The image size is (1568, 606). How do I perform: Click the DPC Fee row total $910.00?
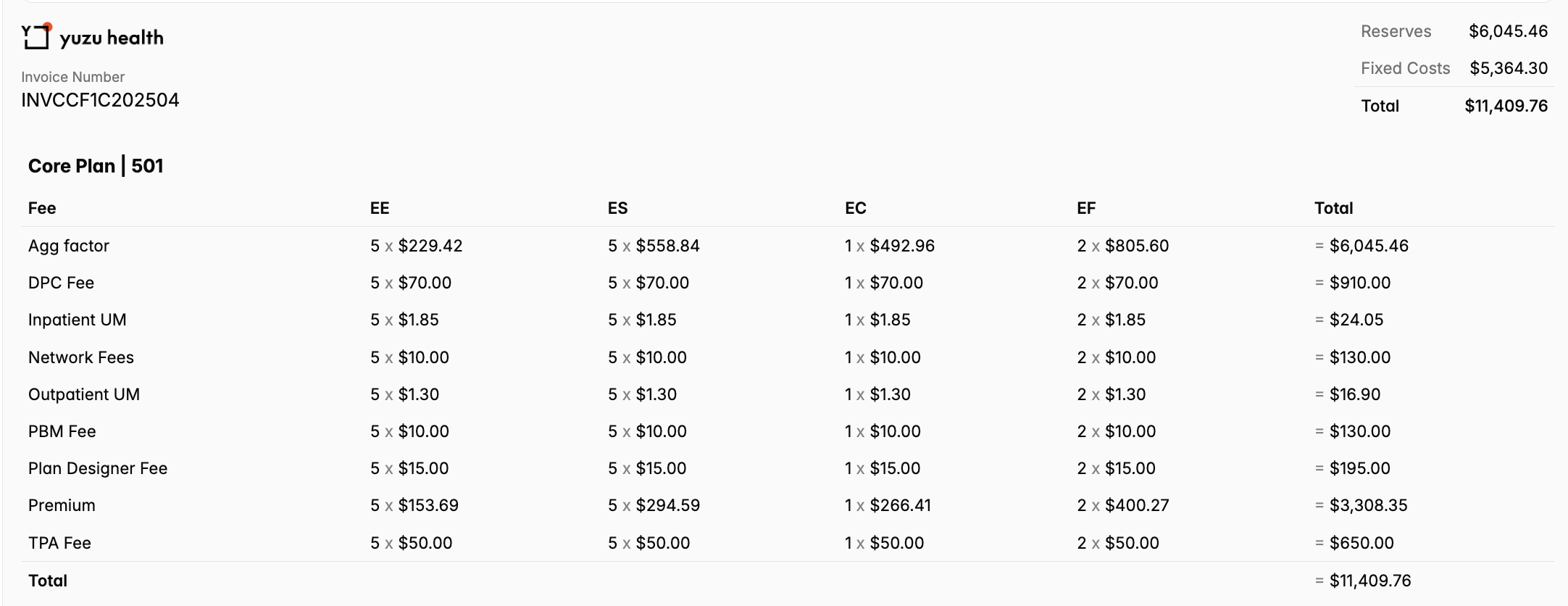(1360, 283)
